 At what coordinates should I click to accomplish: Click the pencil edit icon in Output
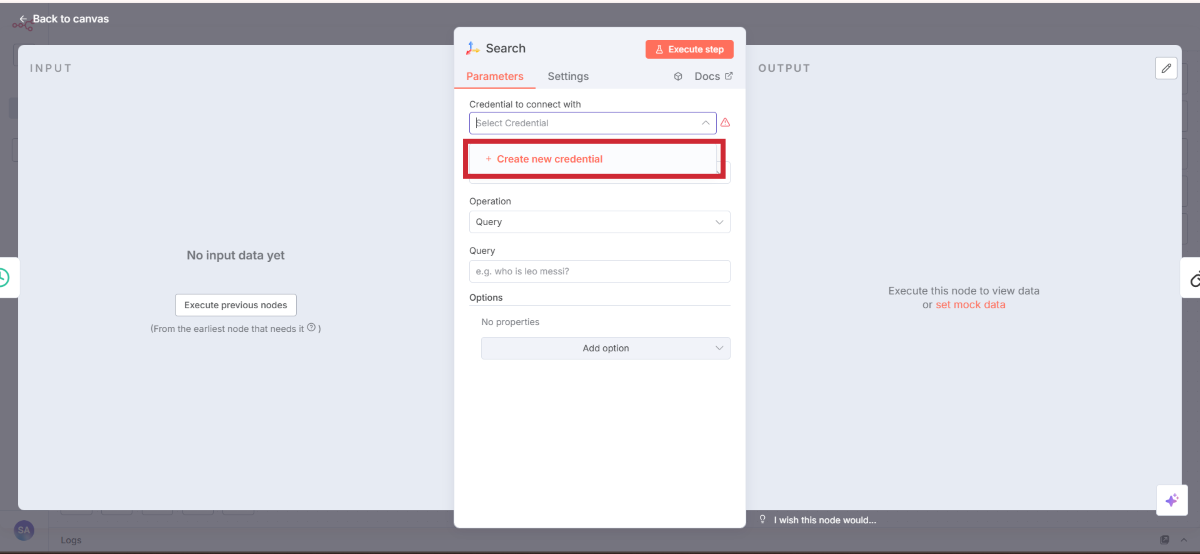click(1166, 68)
